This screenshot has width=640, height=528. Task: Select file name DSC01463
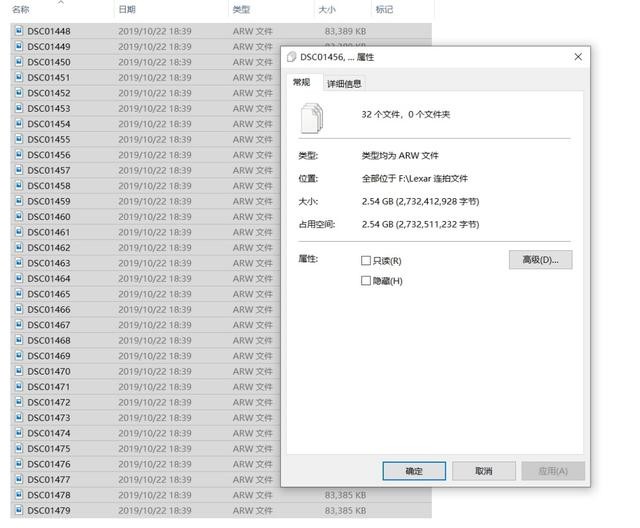pos(49,263)
